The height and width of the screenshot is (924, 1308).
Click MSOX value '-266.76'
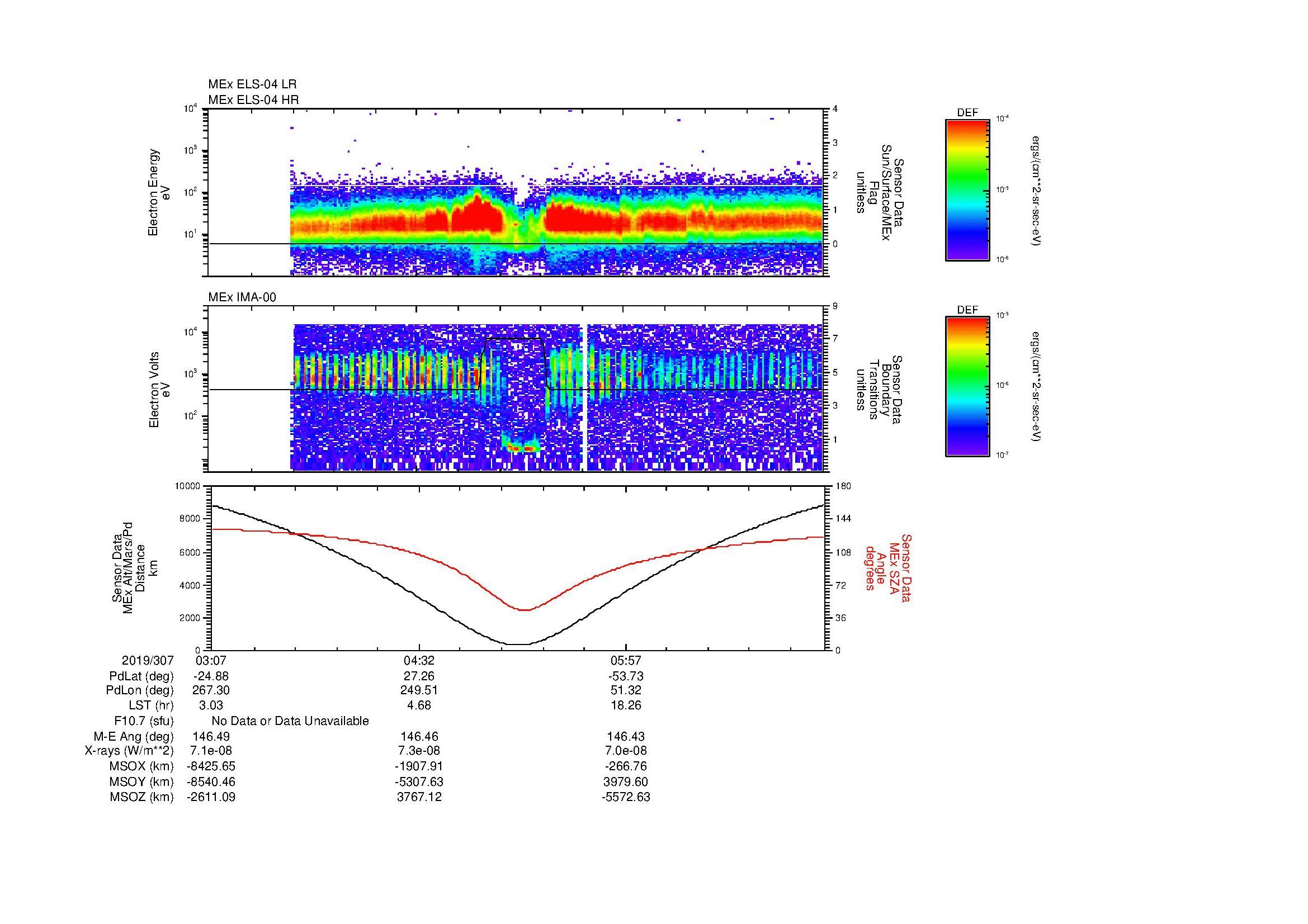[x=626, y=766]
